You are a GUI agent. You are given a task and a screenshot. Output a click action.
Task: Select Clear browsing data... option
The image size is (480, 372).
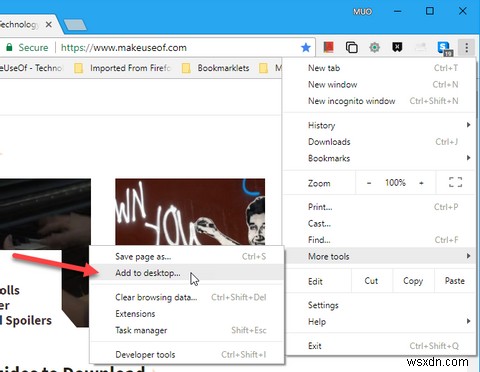tap(187, 297)
